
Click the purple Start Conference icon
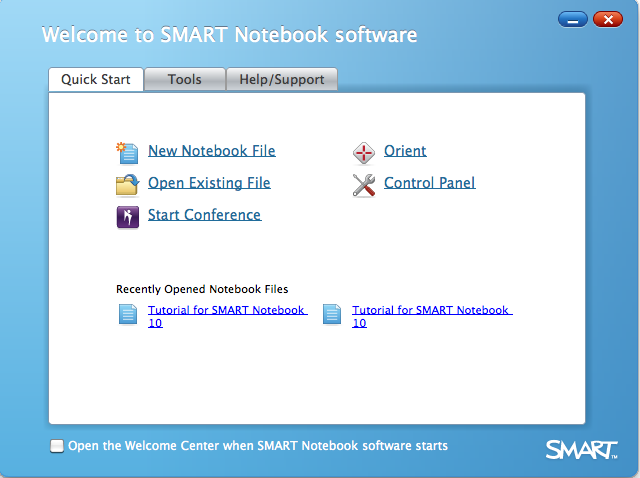pyautogui.click(x=128, y=217)
